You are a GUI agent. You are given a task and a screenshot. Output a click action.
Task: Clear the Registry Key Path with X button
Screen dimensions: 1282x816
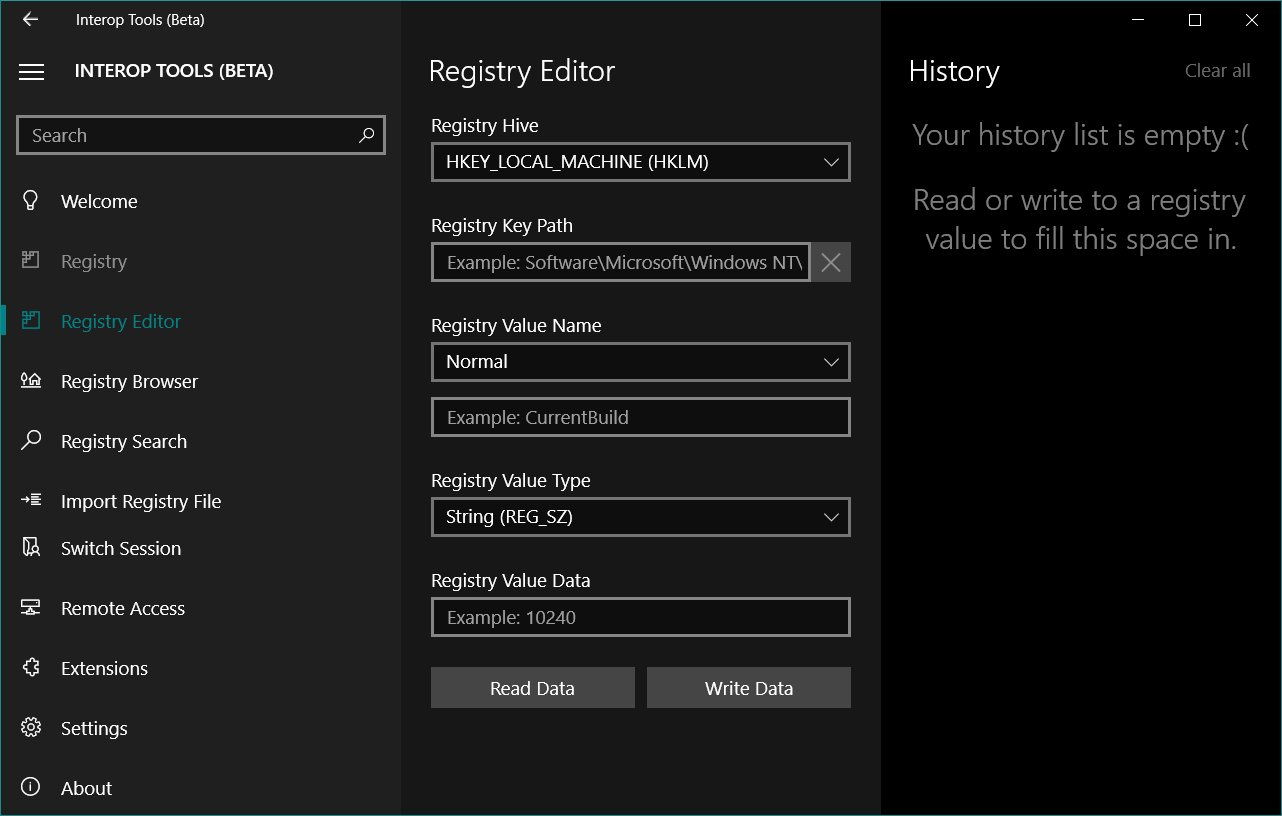pyautogui.click(x=831, y=262)
